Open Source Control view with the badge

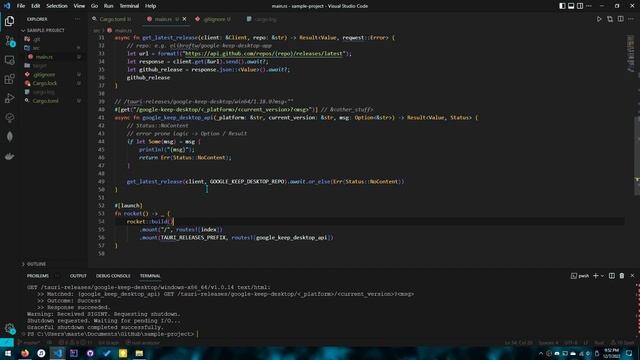pyautogui.click(x=9, y=41)
